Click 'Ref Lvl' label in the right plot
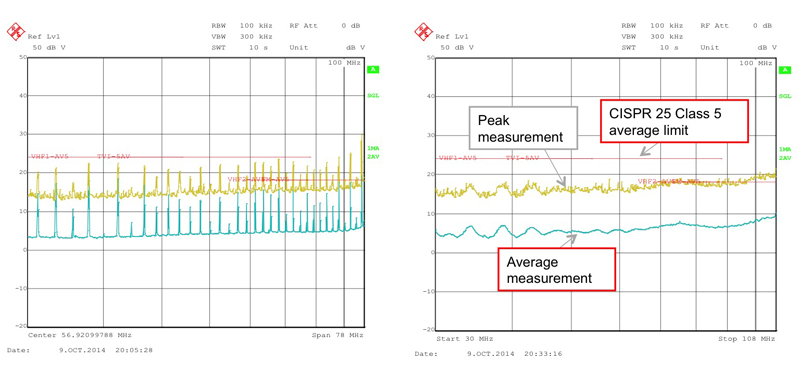The image size is (800, 373). (x=452, y=36)
